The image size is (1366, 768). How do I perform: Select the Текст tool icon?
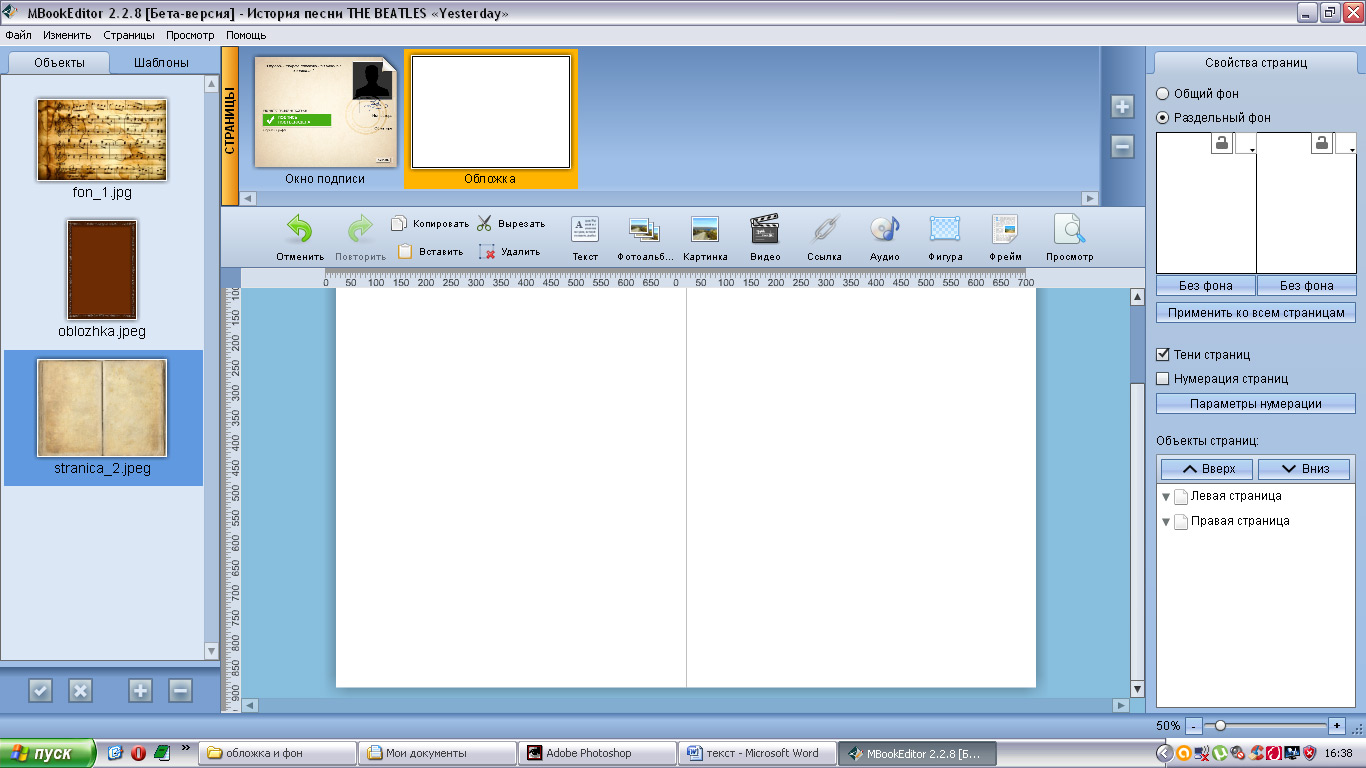pyautogui.click(x=585, y=229)
